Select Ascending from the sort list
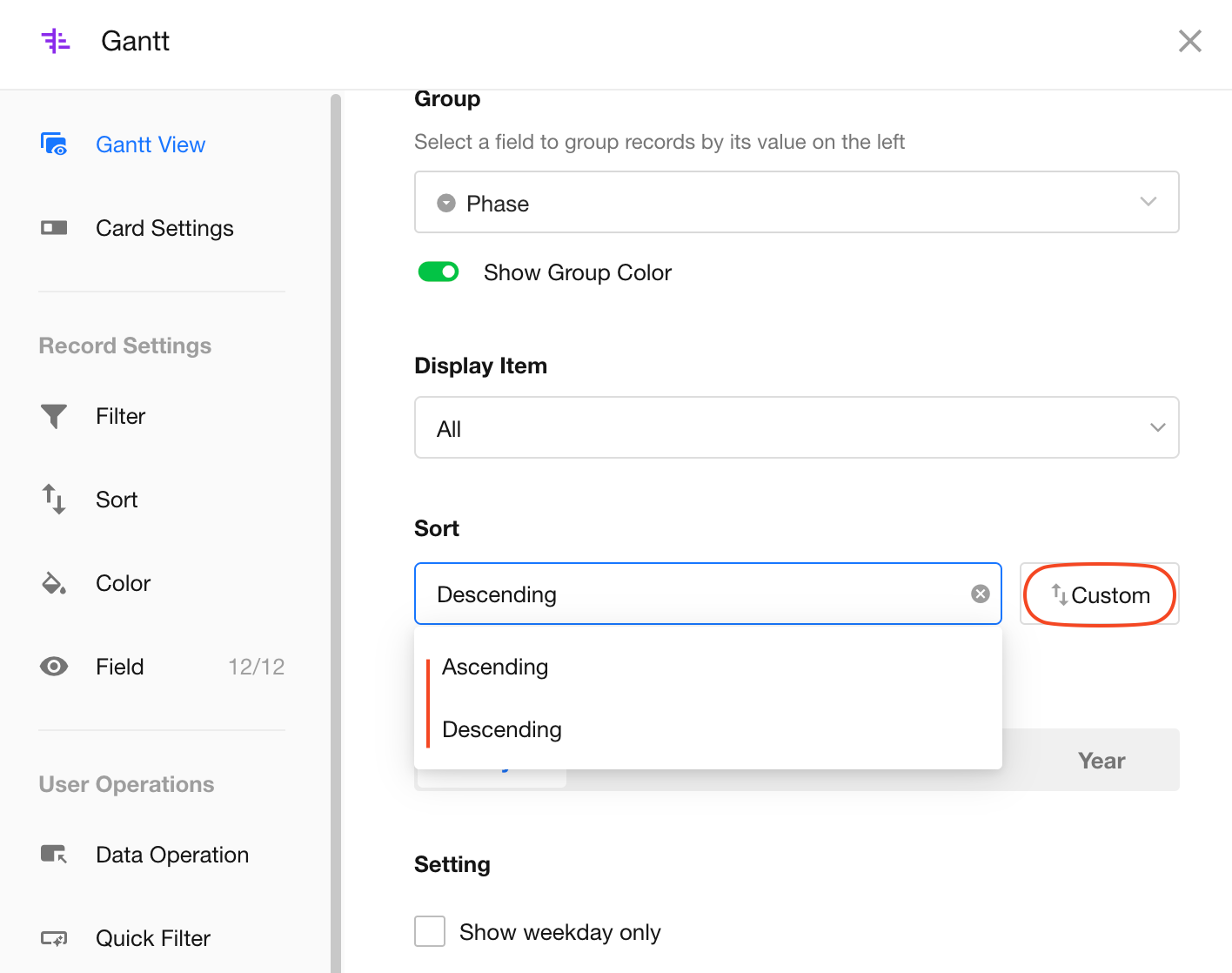Screen dimensions: 1232x973 pos(708,667)
